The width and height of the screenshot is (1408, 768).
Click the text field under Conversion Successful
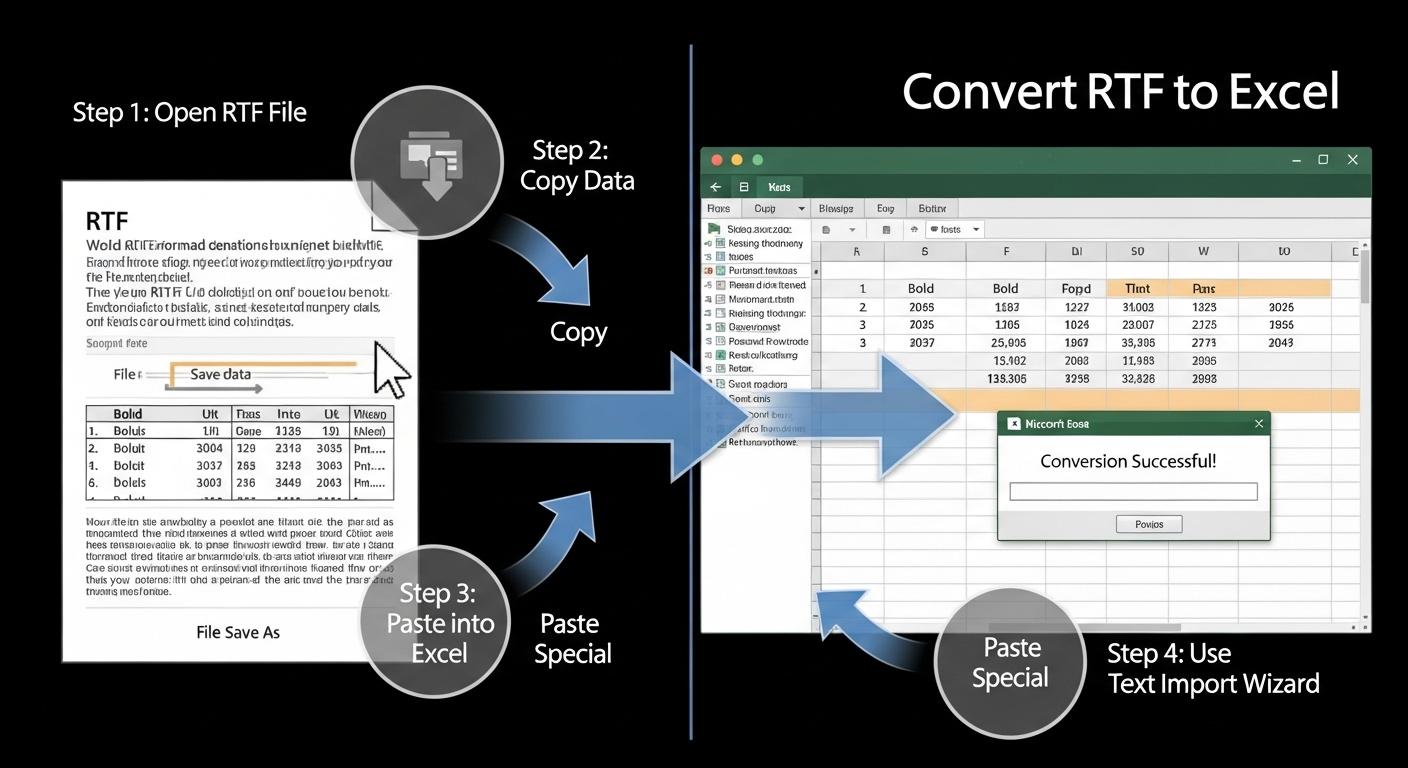[x=1133, y=491]
